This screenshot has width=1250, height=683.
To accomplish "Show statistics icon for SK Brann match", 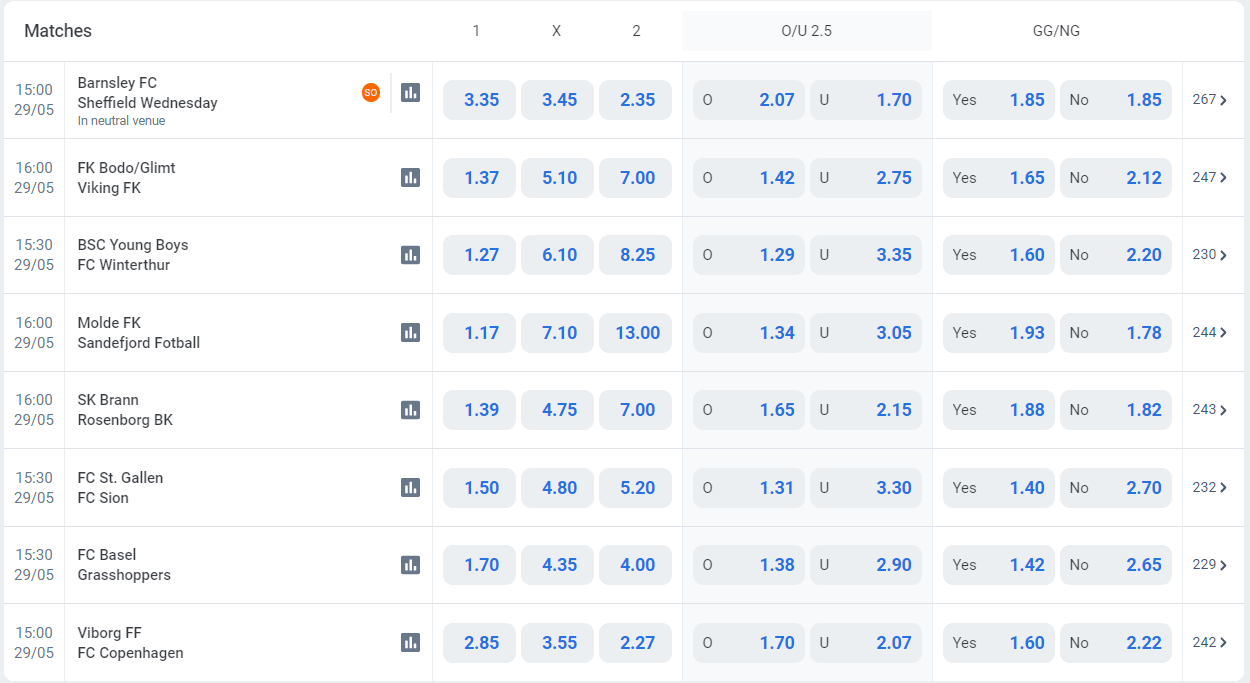I will click(410, 410).
